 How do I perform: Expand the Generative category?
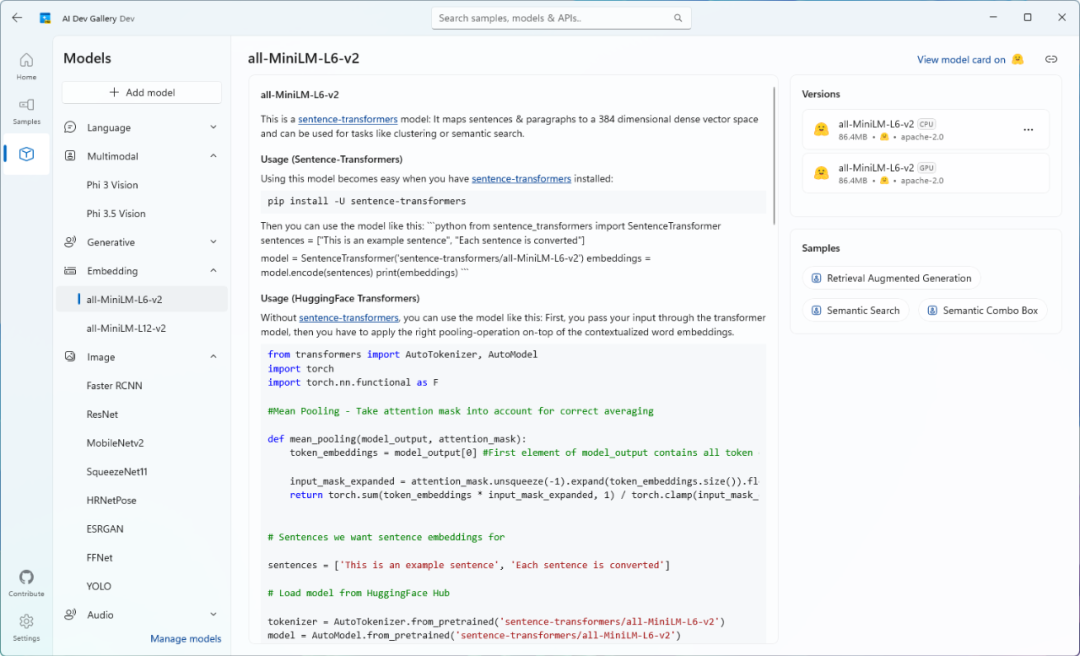coord(213,242)
